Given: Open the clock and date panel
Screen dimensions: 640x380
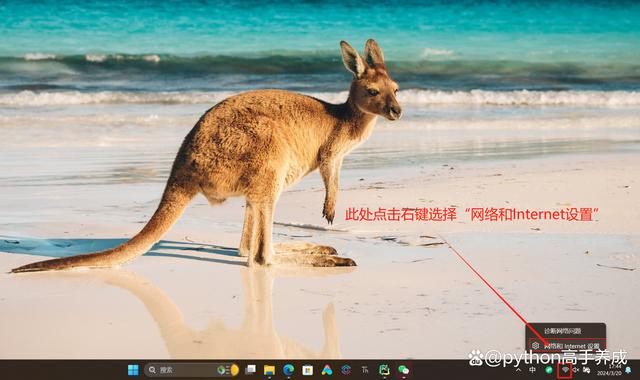Looking at the screenshot, I should pos(609,370).
